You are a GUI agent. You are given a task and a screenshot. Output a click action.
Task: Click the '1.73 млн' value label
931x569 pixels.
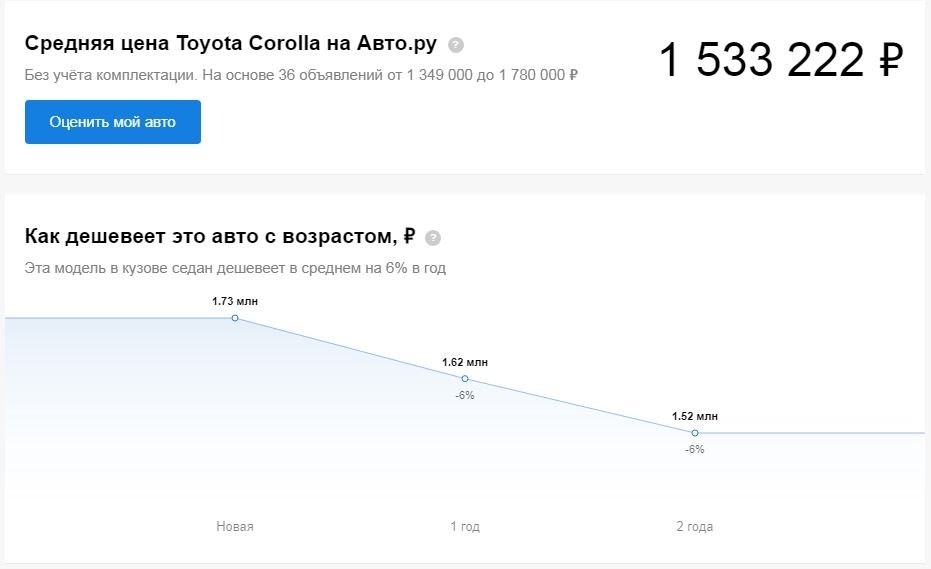click(235, 302)
